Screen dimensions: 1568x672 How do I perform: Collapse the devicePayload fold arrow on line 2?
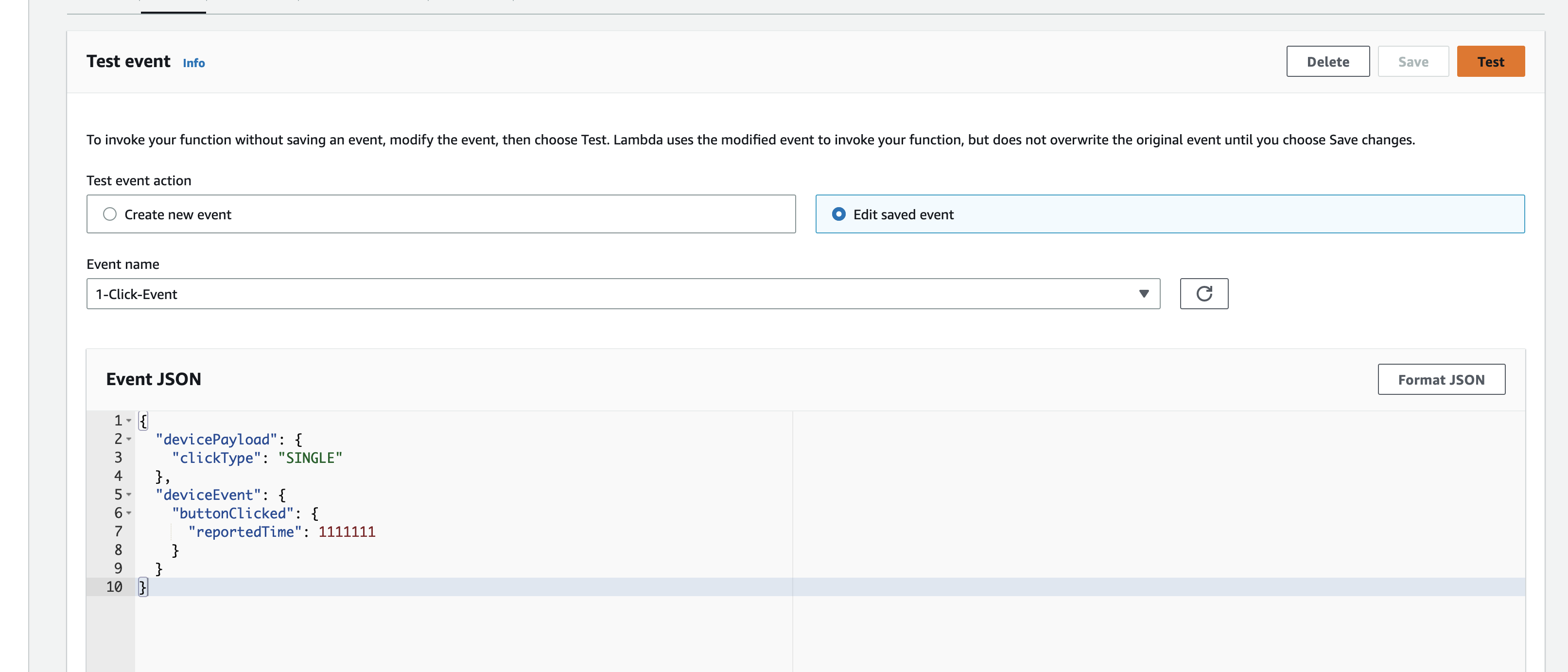coord(128,440)
